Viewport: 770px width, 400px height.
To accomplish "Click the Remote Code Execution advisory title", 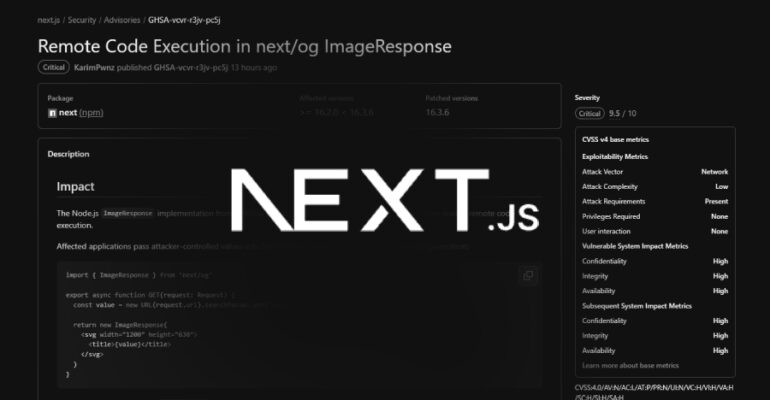I will pos(245,46).
